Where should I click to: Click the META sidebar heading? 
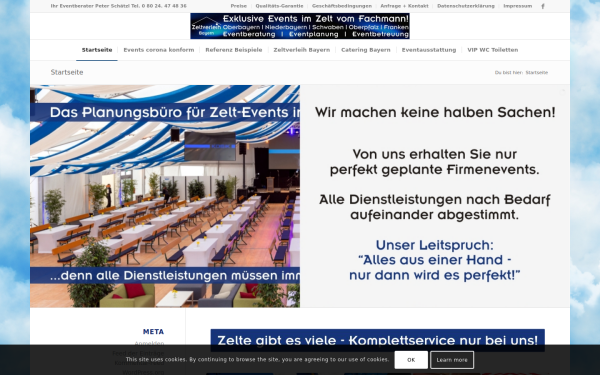(153, 332)
